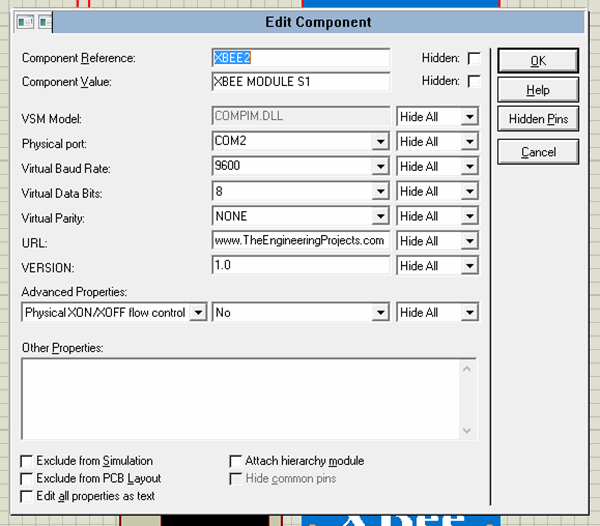Image resolution: width=600 pixels, height=526 pixels.
Task: Expand the Virtual Parity dropdown
Action: pyautogui.click(x=380, y=217)
